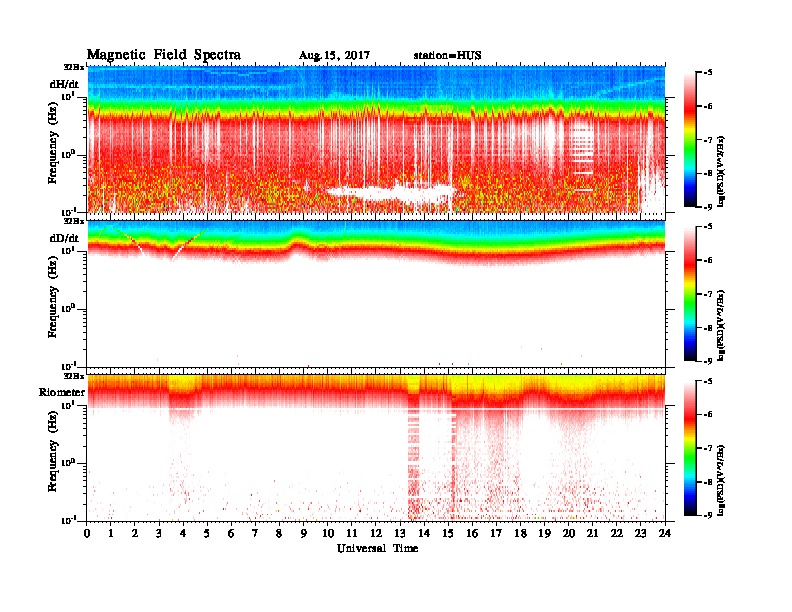
Task: Click hour tick label '6' on time axis
Action: click(231, 534)
